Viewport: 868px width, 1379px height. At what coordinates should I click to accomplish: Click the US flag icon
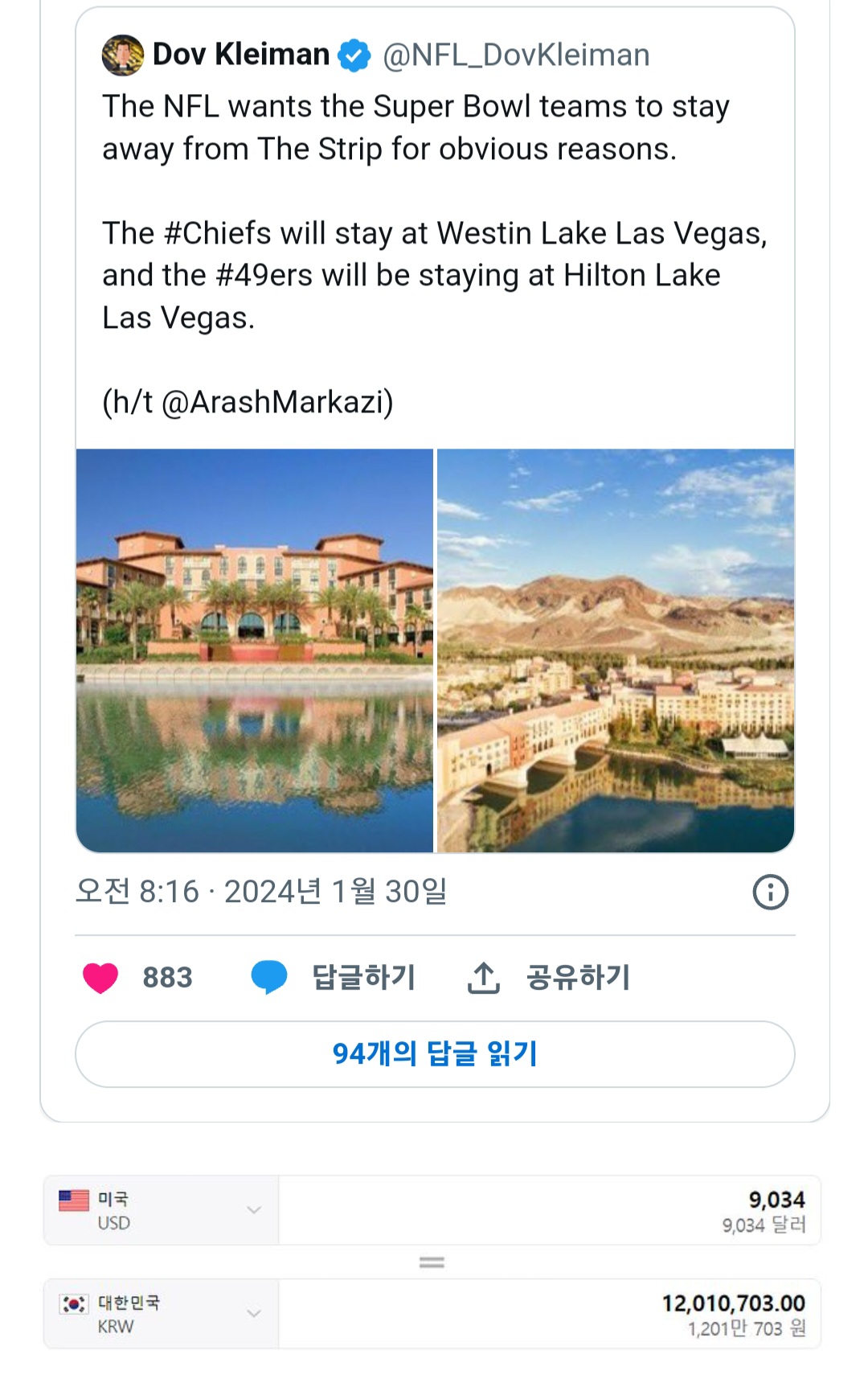(x=74, y=1201)
